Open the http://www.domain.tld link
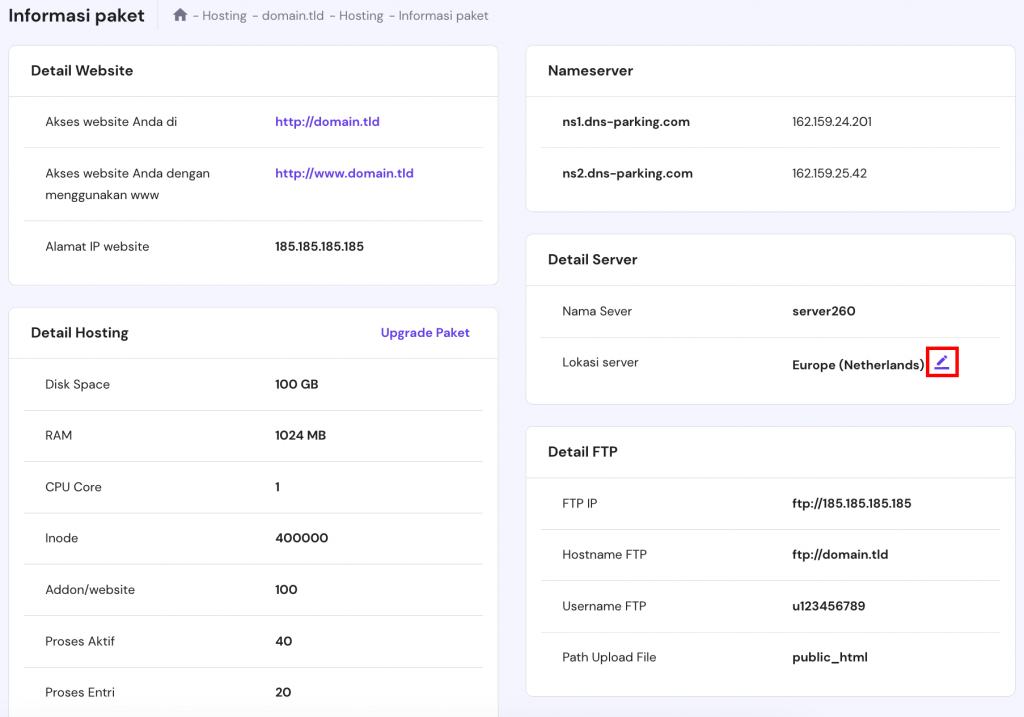 pyautogui.click(x=344, y=173)
